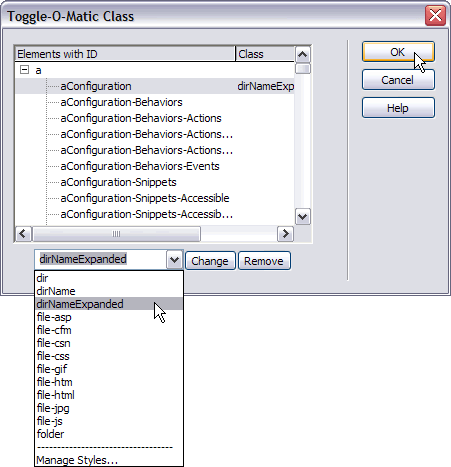Click the horizontal scrollbar thumb
The image size is (451, 467).
116,234
